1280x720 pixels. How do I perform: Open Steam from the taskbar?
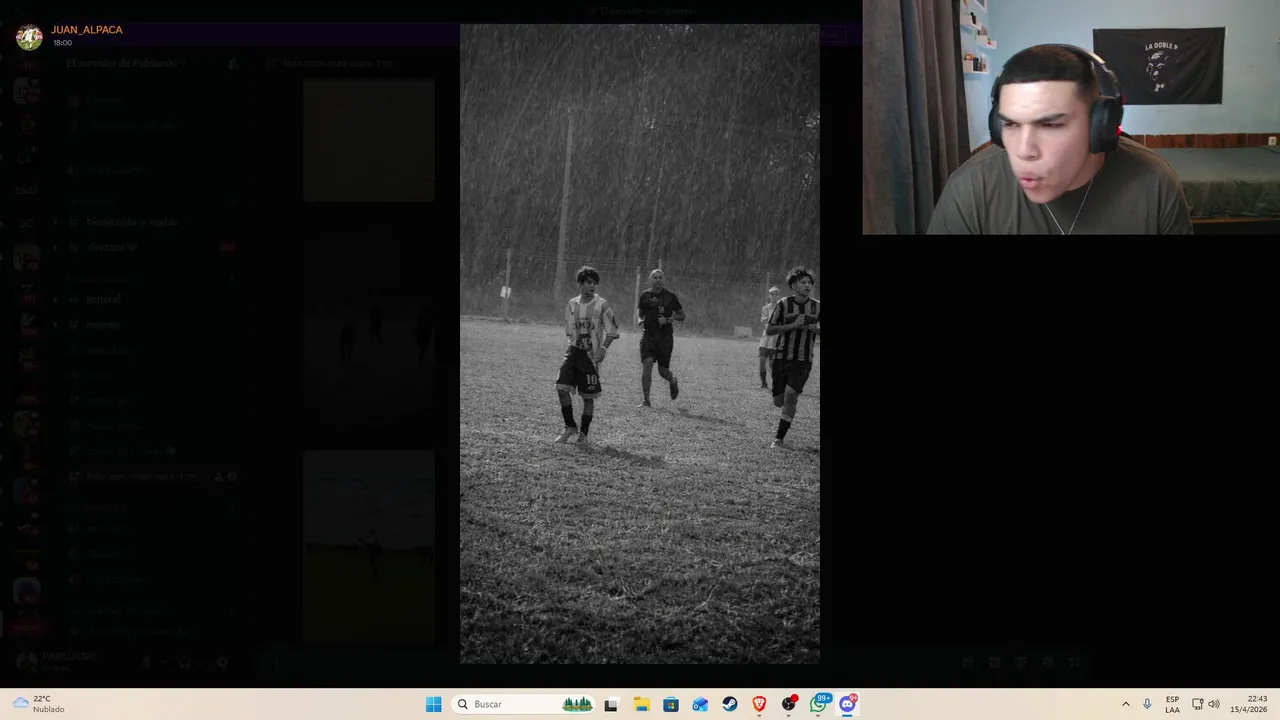(x=730, y=704)
